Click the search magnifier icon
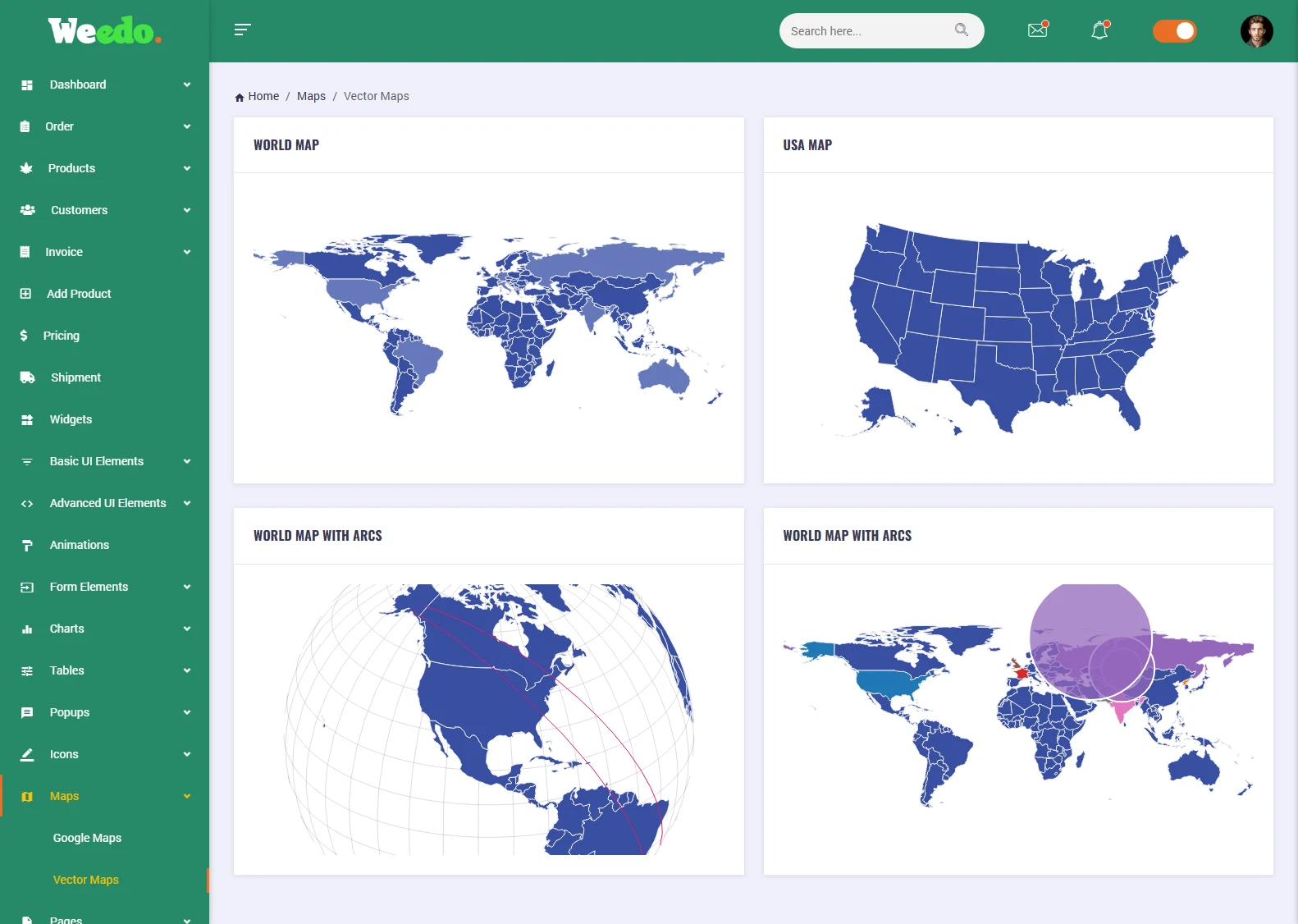This screenshot has width=1298, height=924. tap(962, 30)
